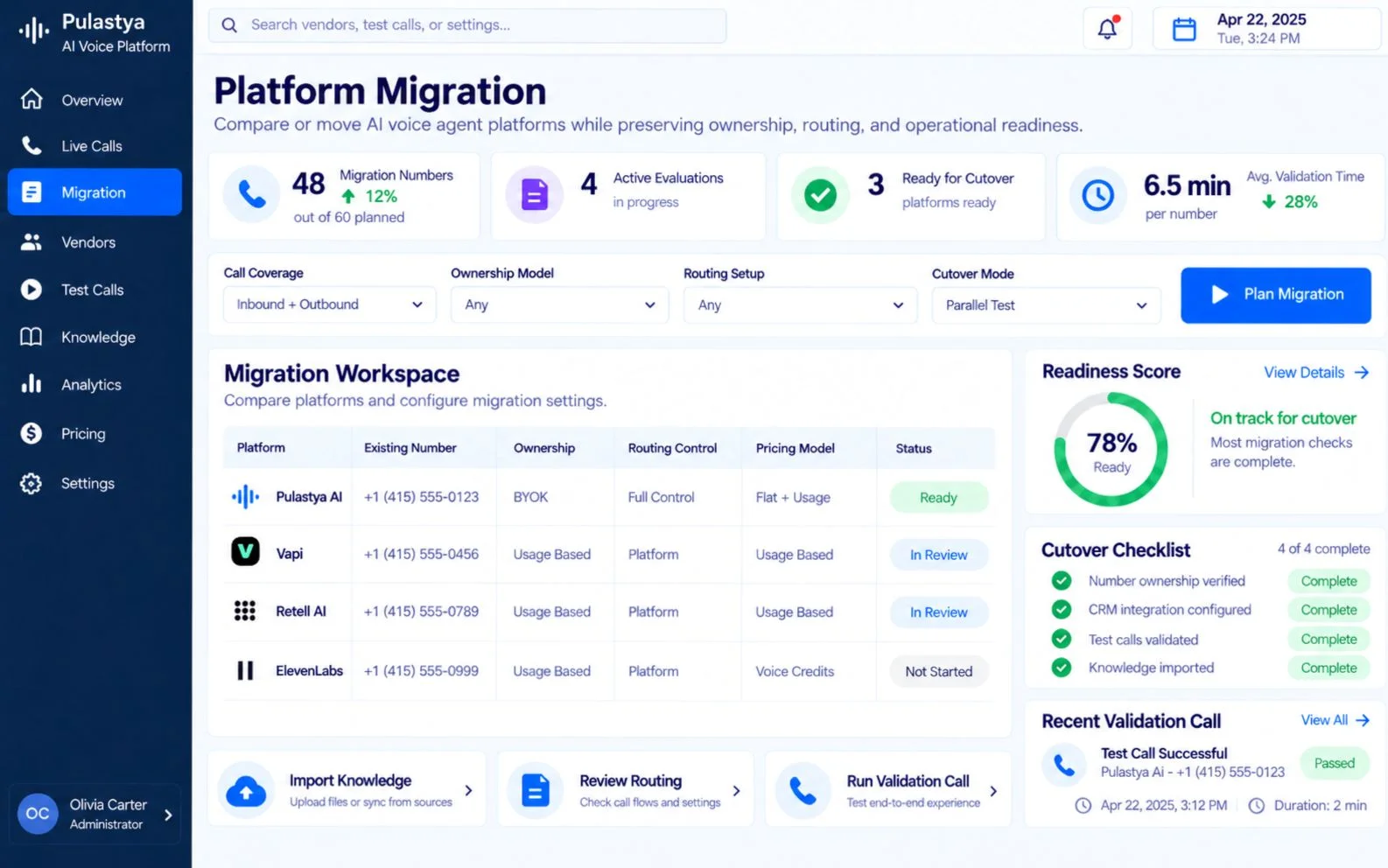The image size is (1388, 868).
Task: Open Settings from the sidebar
Action: pyautogui.click(x=95, y=483)
